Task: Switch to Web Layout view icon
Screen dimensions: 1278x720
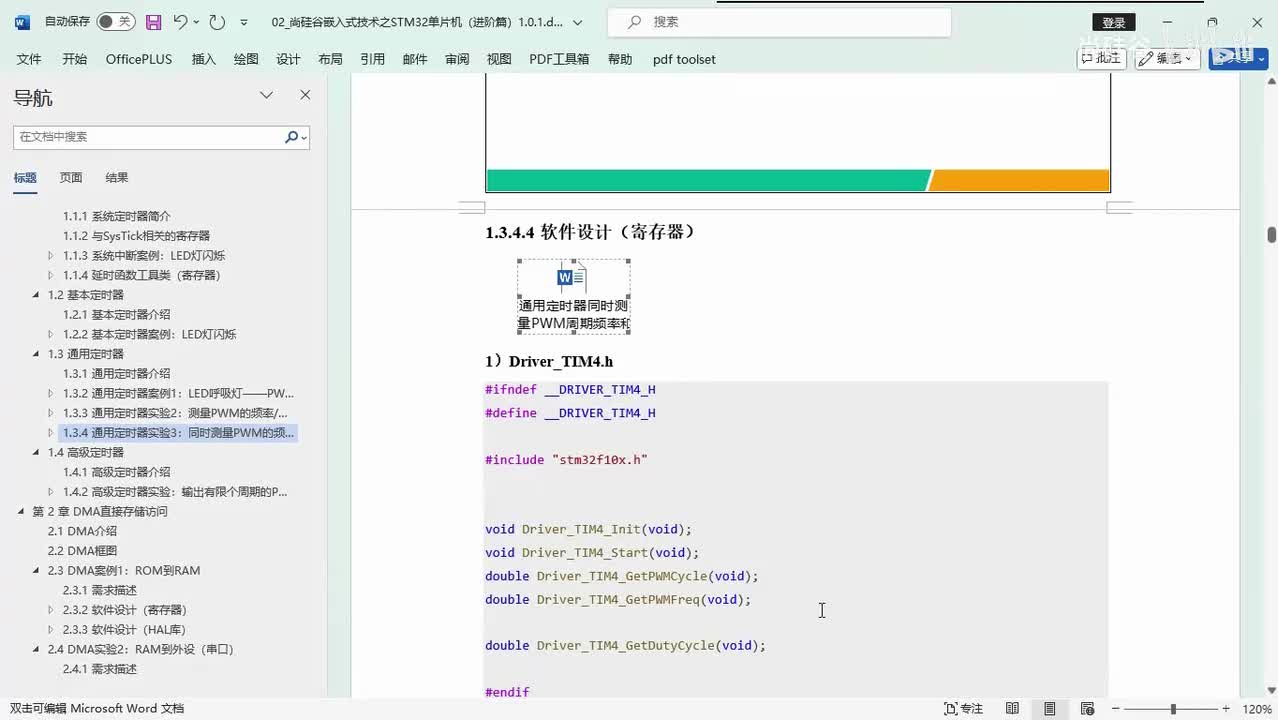Action: [1087, 709]
